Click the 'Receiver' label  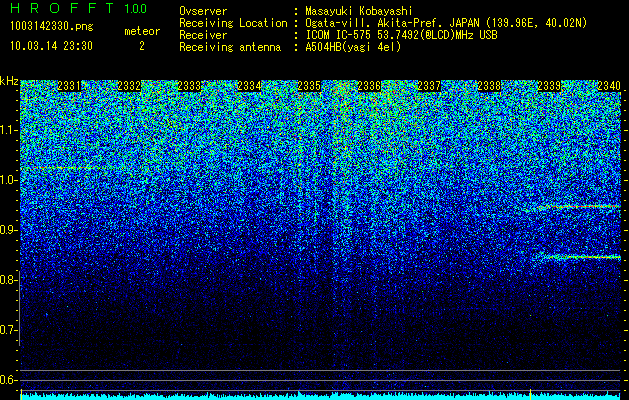point(203,35)
